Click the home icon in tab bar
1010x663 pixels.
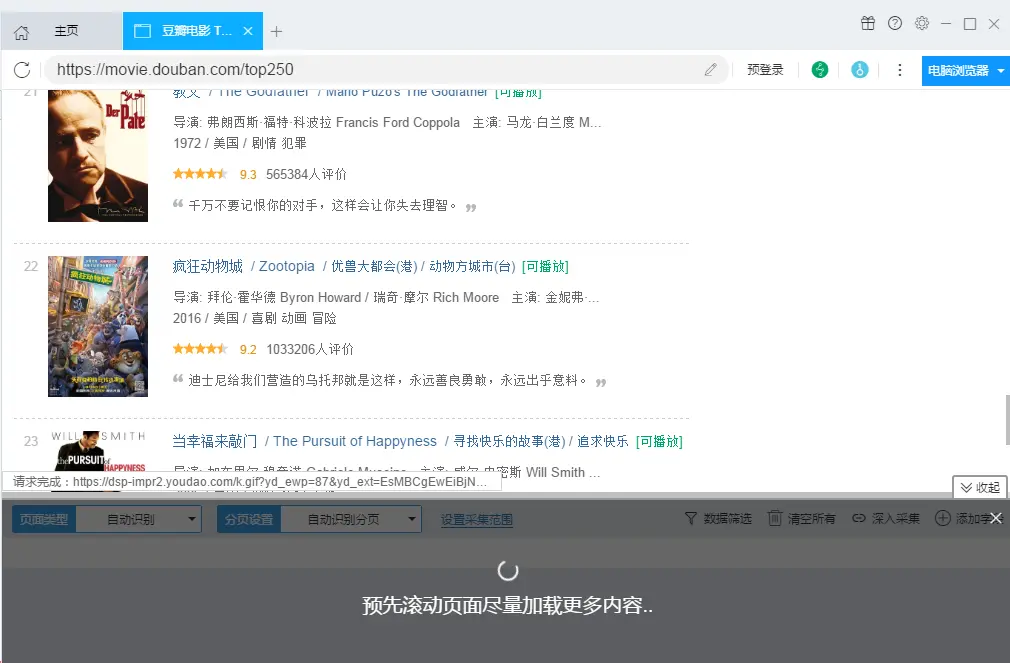(x=21, y=32)
